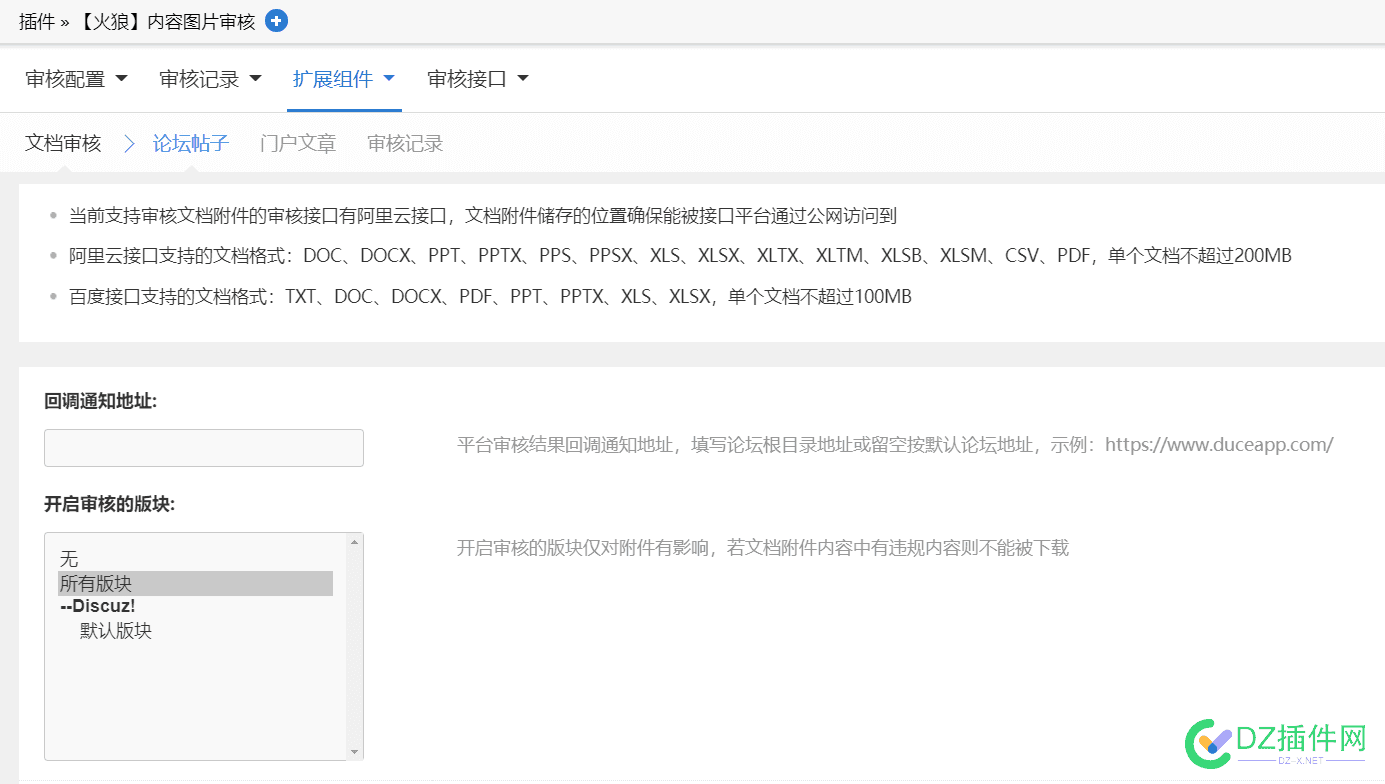Select the 论坛帖子 tab
The image size is (1385, 784).
190,143
